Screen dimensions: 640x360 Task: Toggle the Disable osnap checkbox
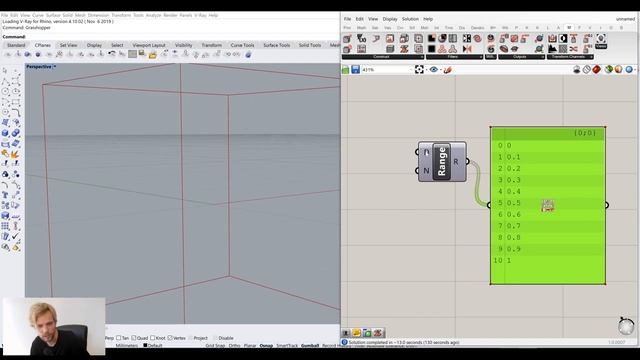(215, 338)
